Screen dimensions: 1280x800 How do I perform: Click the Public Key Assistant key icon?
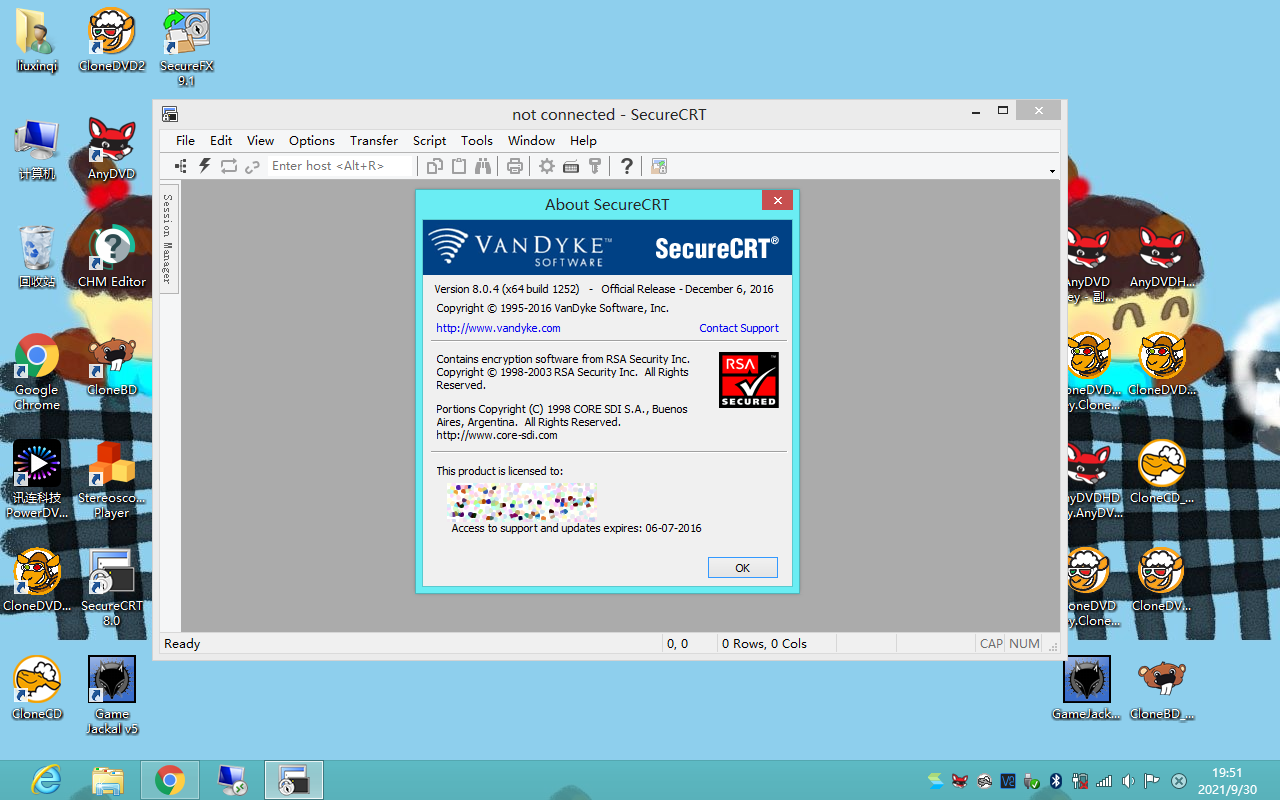click(x=595, y=166)
